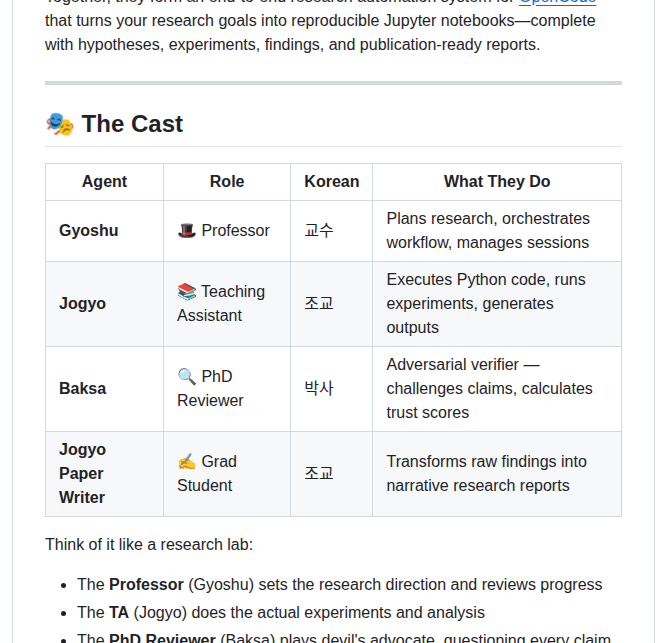Select the Jogyo agent name cell

(x=105, y=304)
